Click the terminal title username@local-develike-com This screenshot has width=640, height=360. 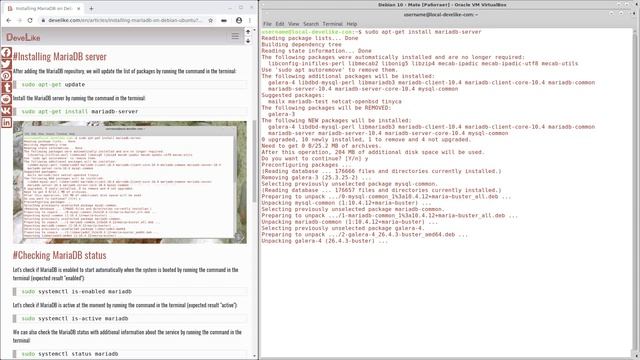[440, 14]
